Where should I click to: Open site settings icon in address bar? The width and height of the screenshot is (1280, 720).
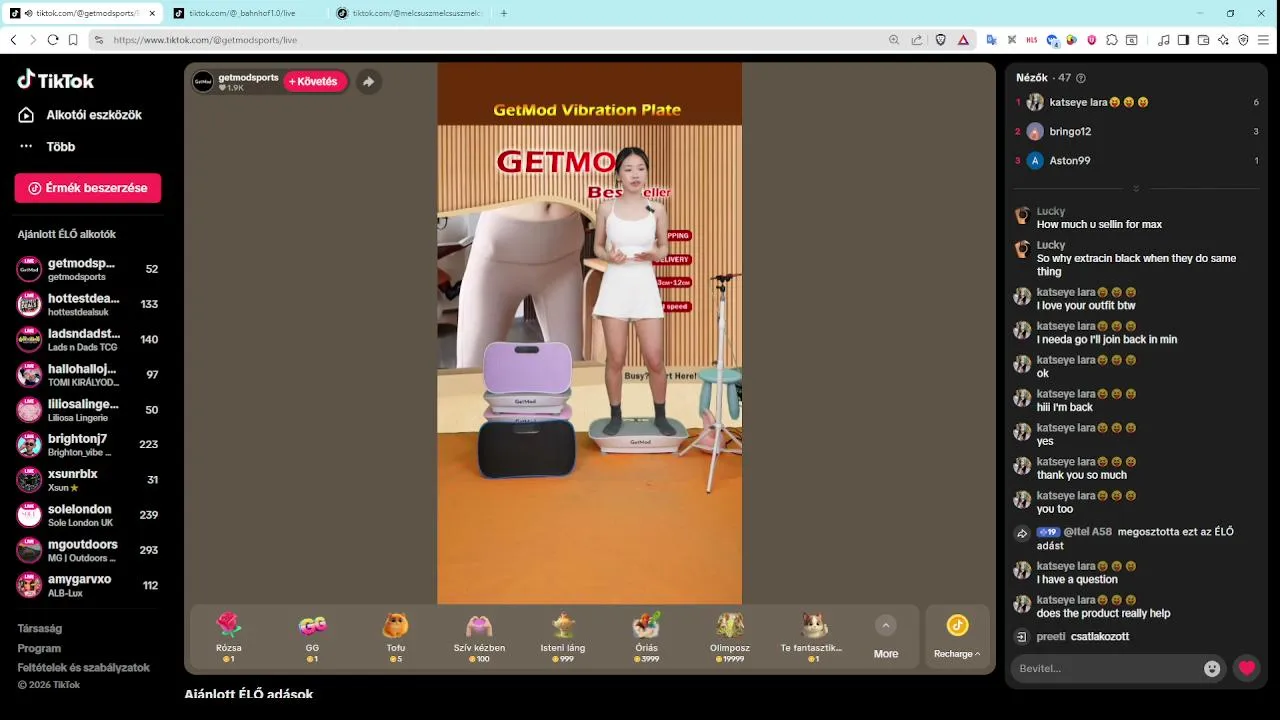(98, 40)
